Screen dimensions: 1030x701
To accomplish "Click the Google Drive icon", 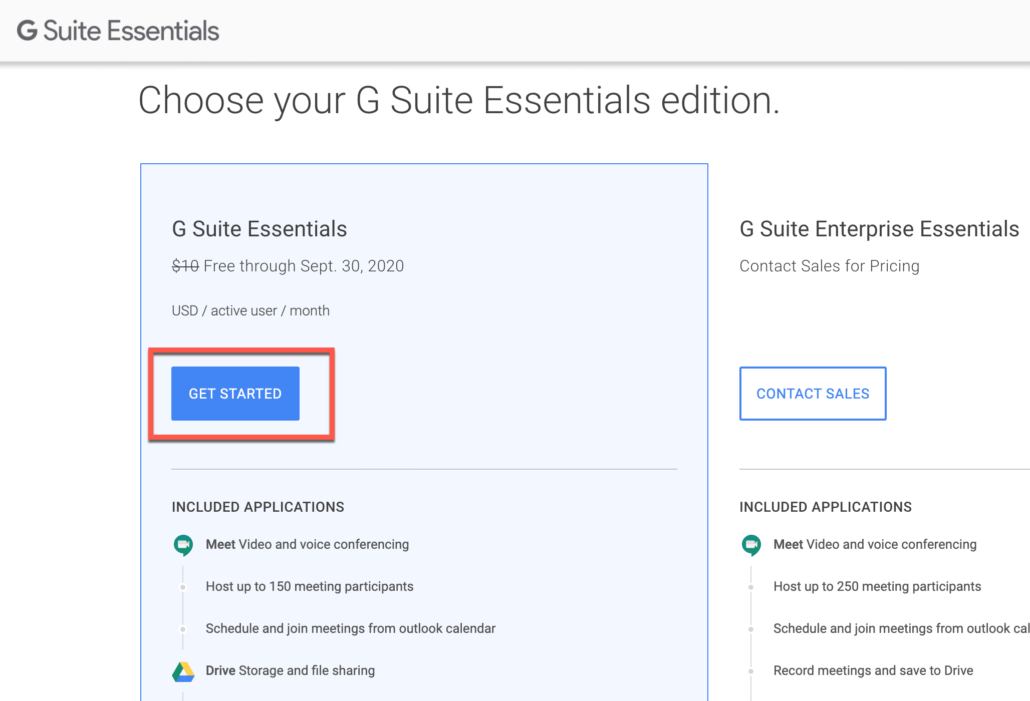I will [183, 671].
